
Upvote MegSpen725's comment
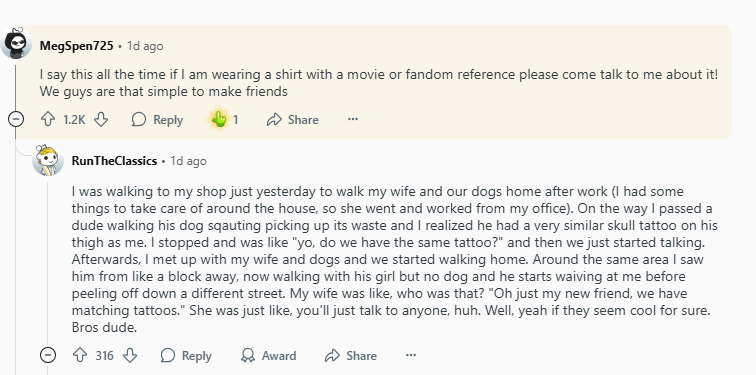tap(48, 120)
